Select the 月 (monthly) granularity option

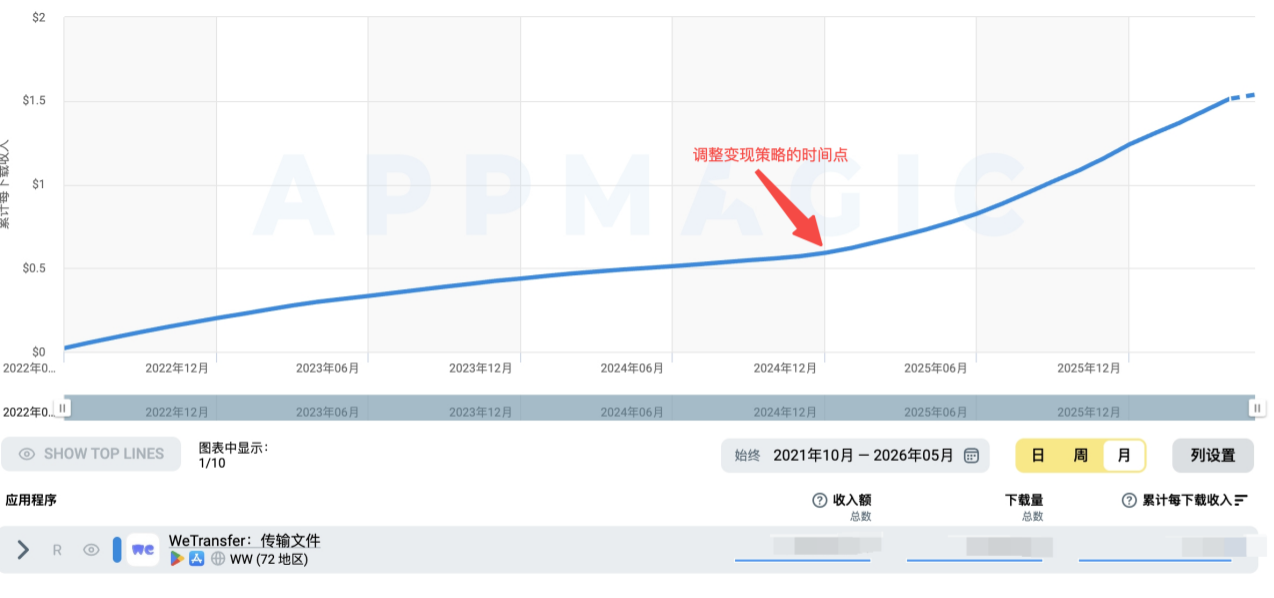click(x=1124, y=455)
